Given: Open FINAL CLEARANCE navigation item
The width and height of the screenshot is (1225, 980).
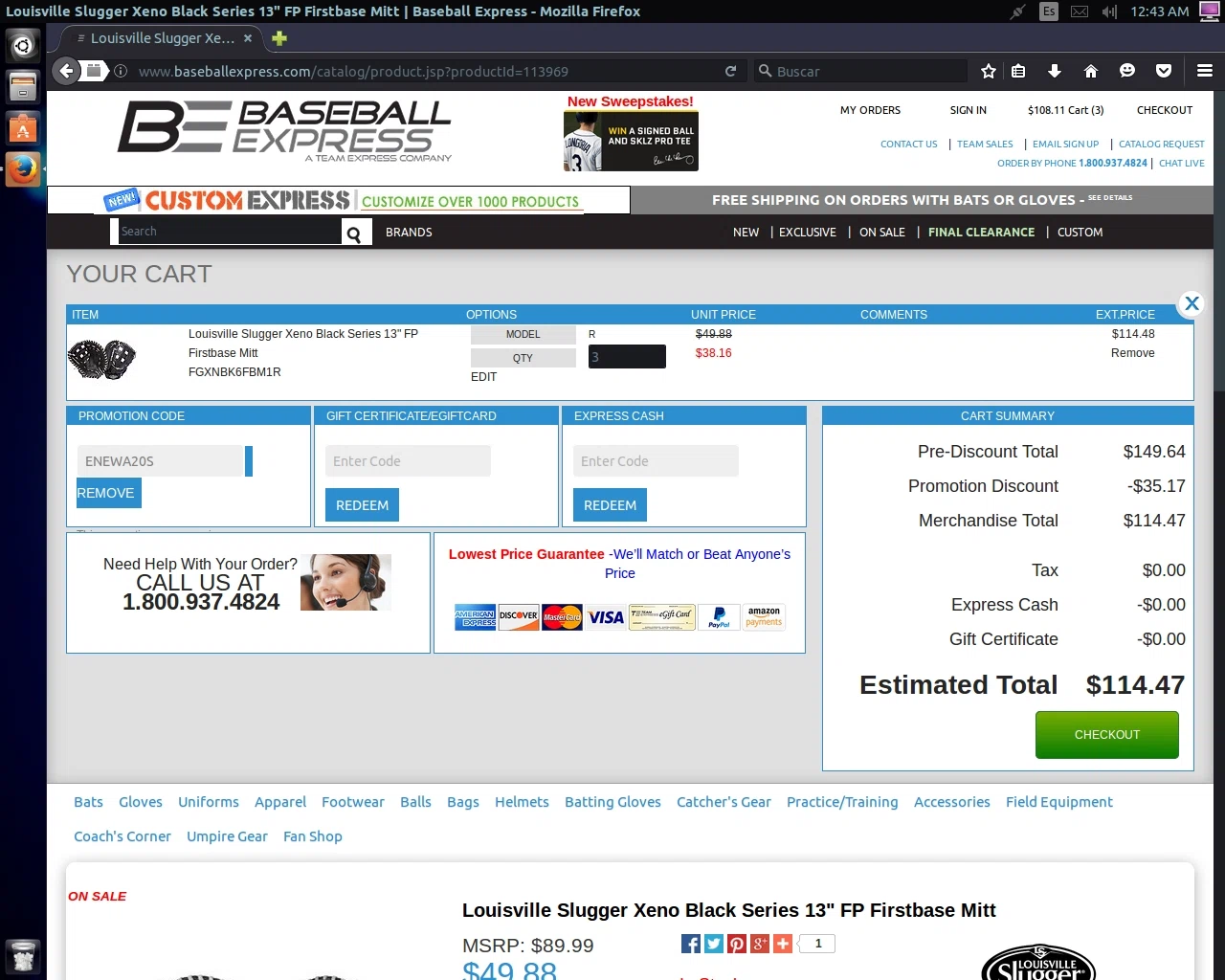Looking at the screenshot, I should [981, 233].
